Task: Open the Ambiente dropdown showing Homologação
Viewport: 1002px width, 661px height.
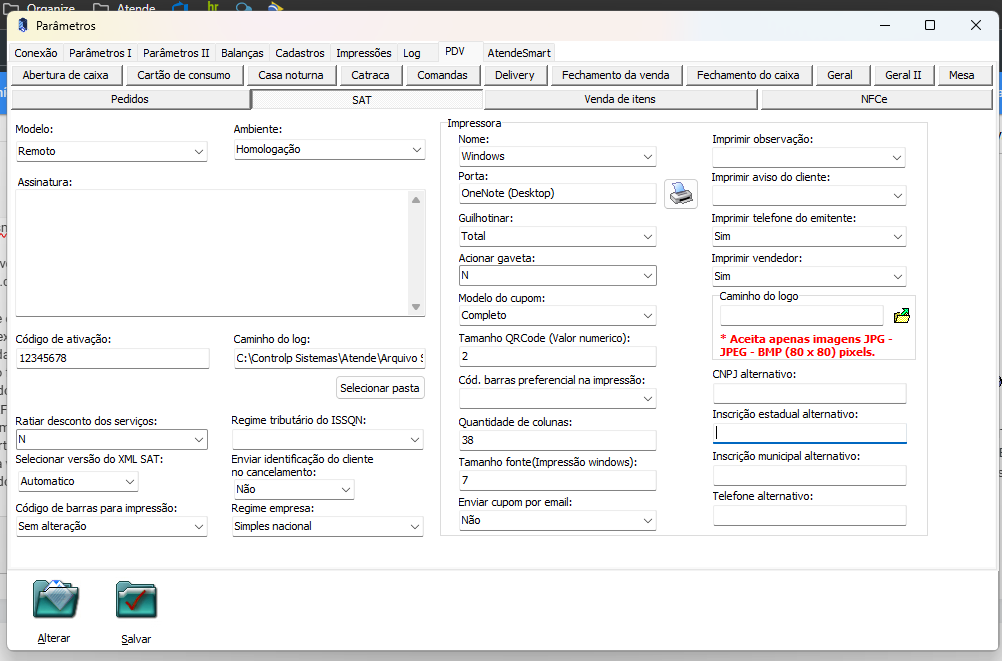Action: [x=329, y=150]
